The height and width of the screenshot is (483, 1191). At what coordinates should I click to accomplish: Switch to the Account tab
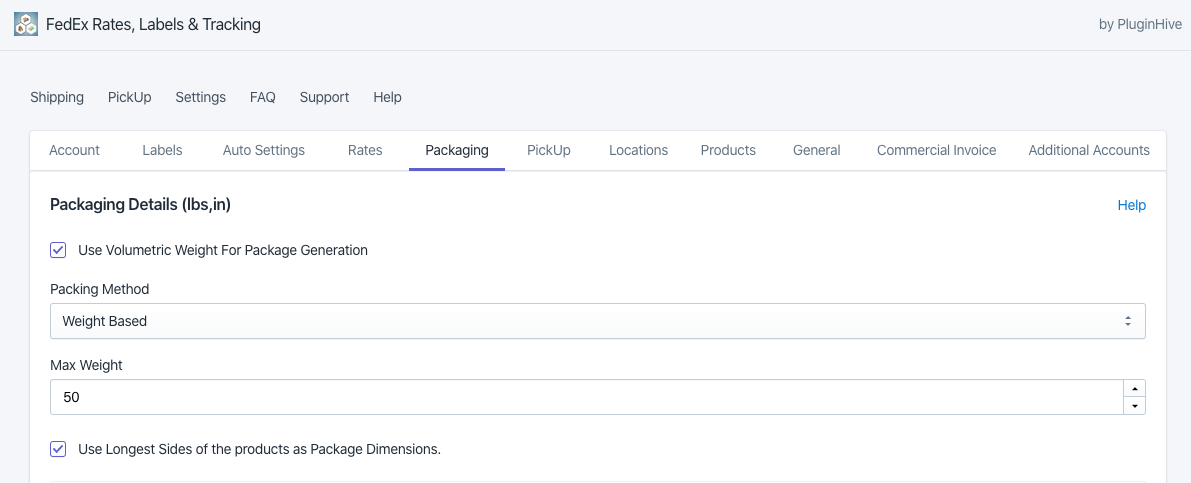pyautogui.click(x=74, y=150)
